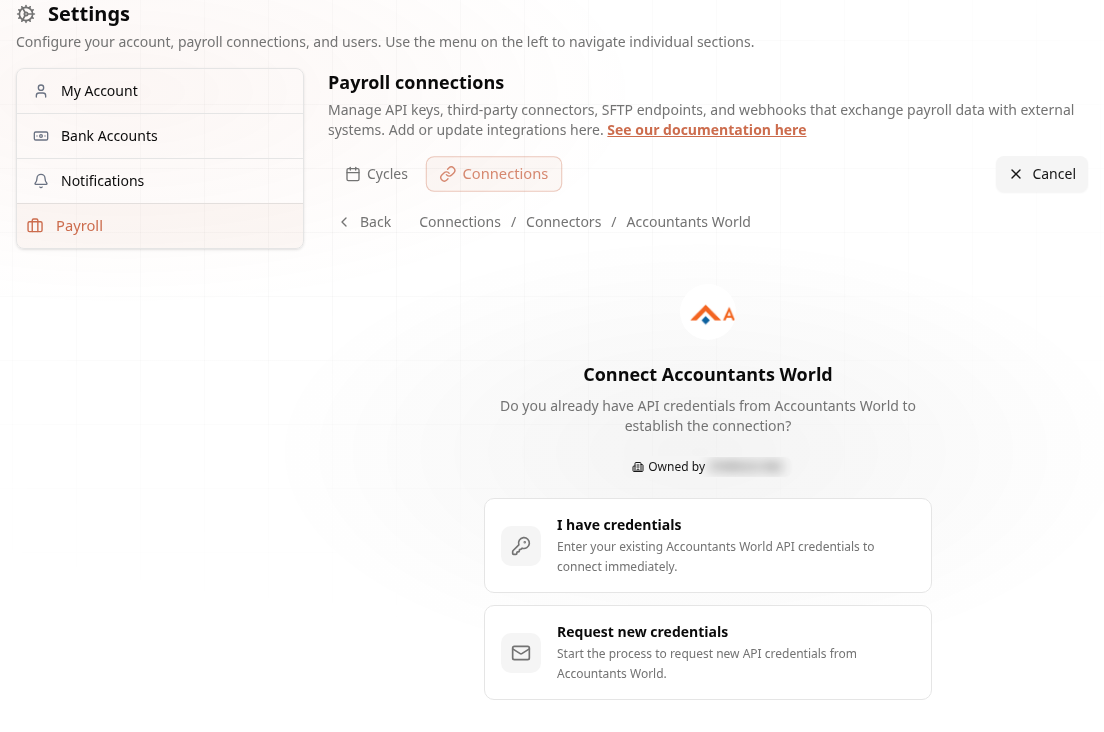Choose the Request new credentials option
Screen dimensions: 1104x732
[x=708, y=652]
